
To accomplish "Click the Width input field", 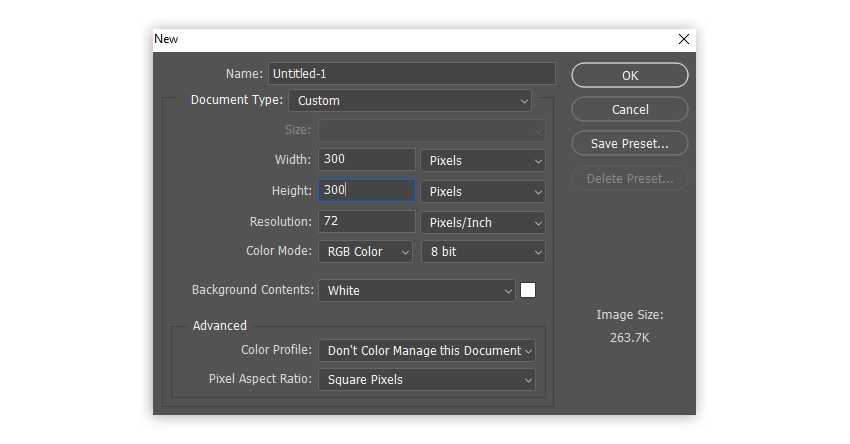I will 366,159.
